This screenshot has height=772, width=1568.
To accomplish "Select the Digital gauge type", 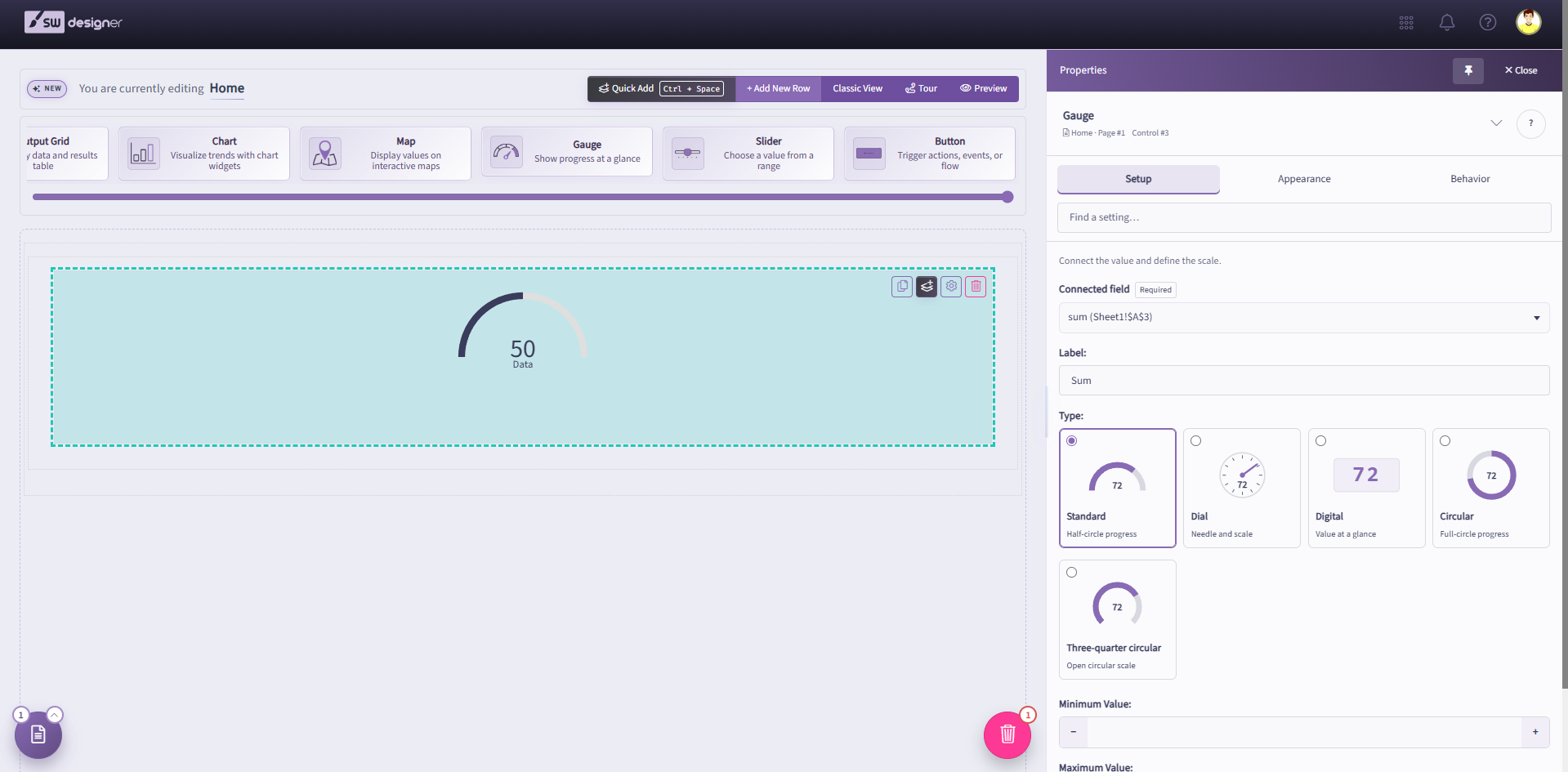I will tap(1367, 489).
